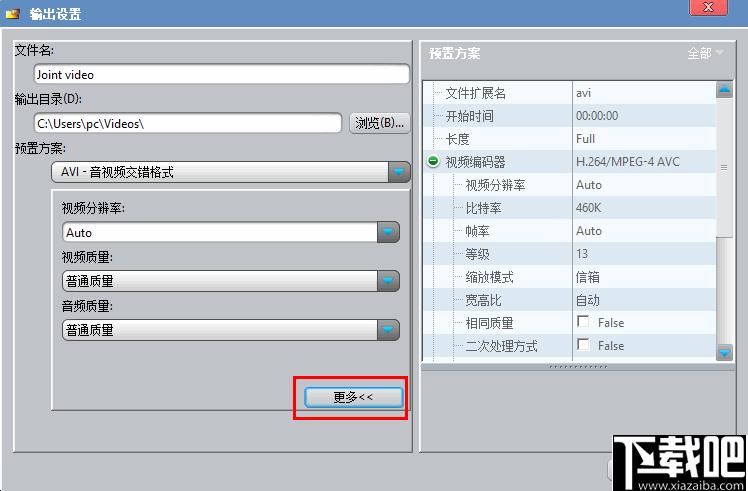This screenshot has width=748, height=491.
Task: Open the 全部 filter dropdown
Action: (705, 53)
